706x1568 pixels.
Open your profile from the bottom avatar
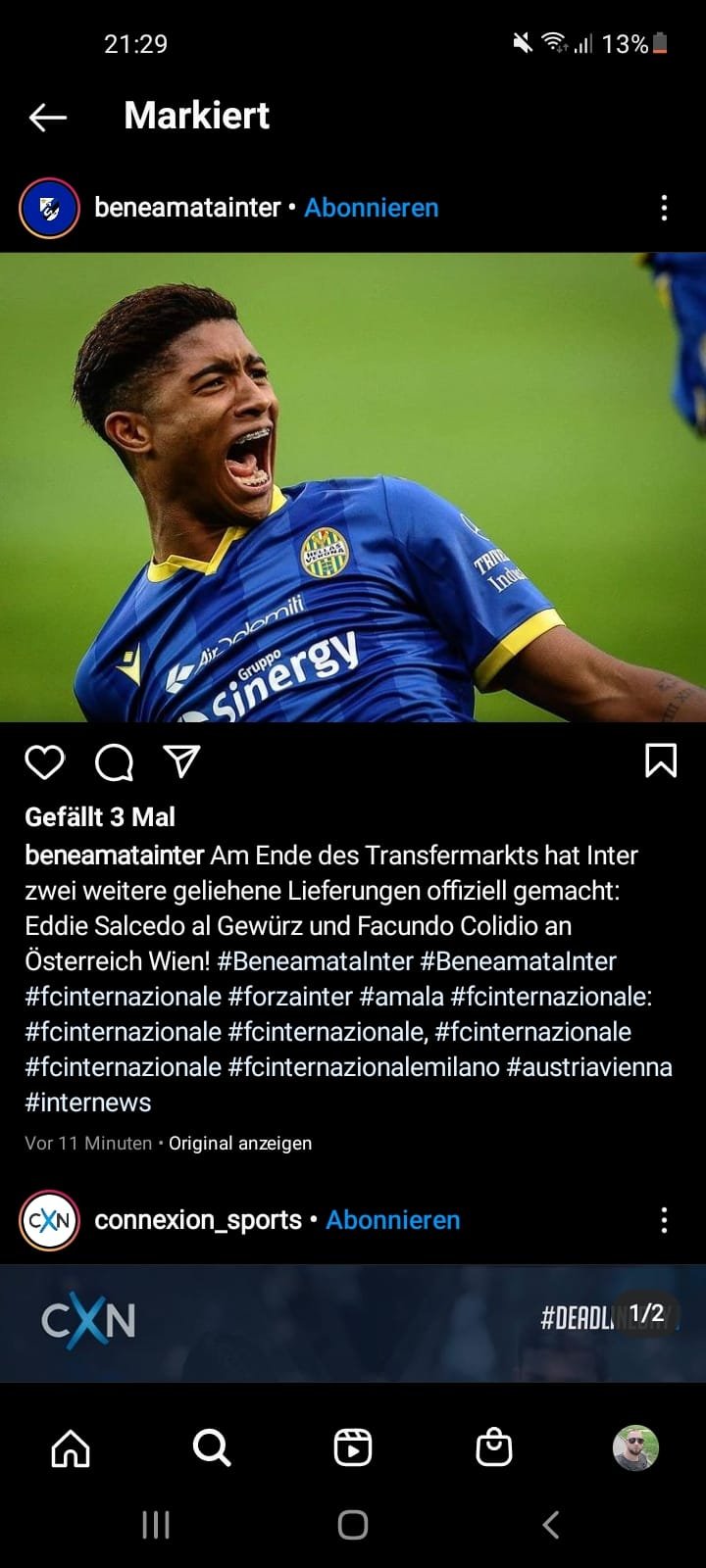point(635,1447)
